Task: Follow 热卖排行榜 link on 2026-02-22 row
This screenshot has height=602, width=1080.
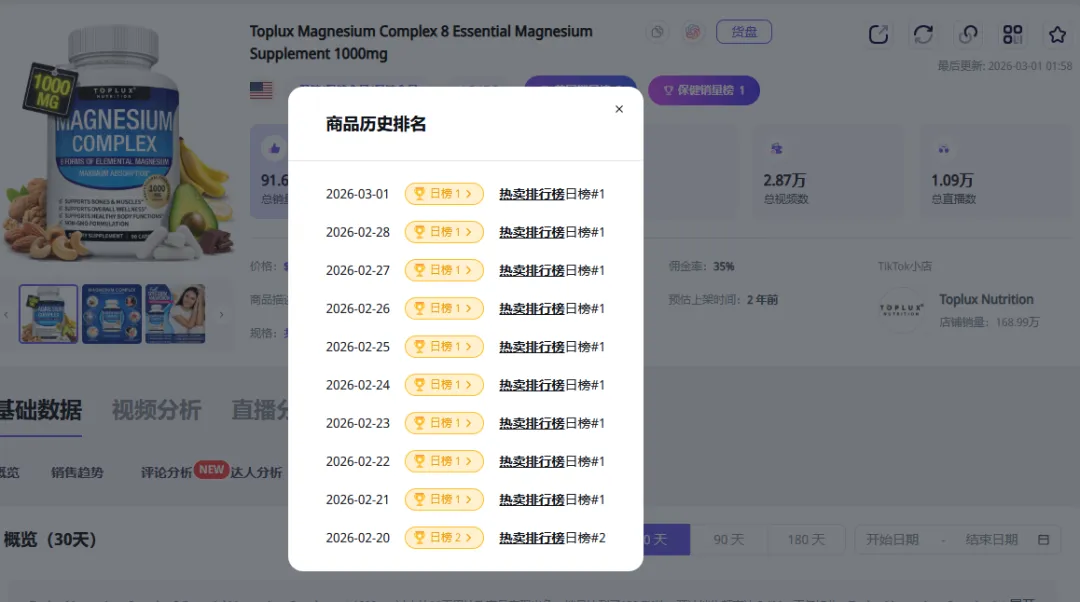Action: (x=532, y=461)
